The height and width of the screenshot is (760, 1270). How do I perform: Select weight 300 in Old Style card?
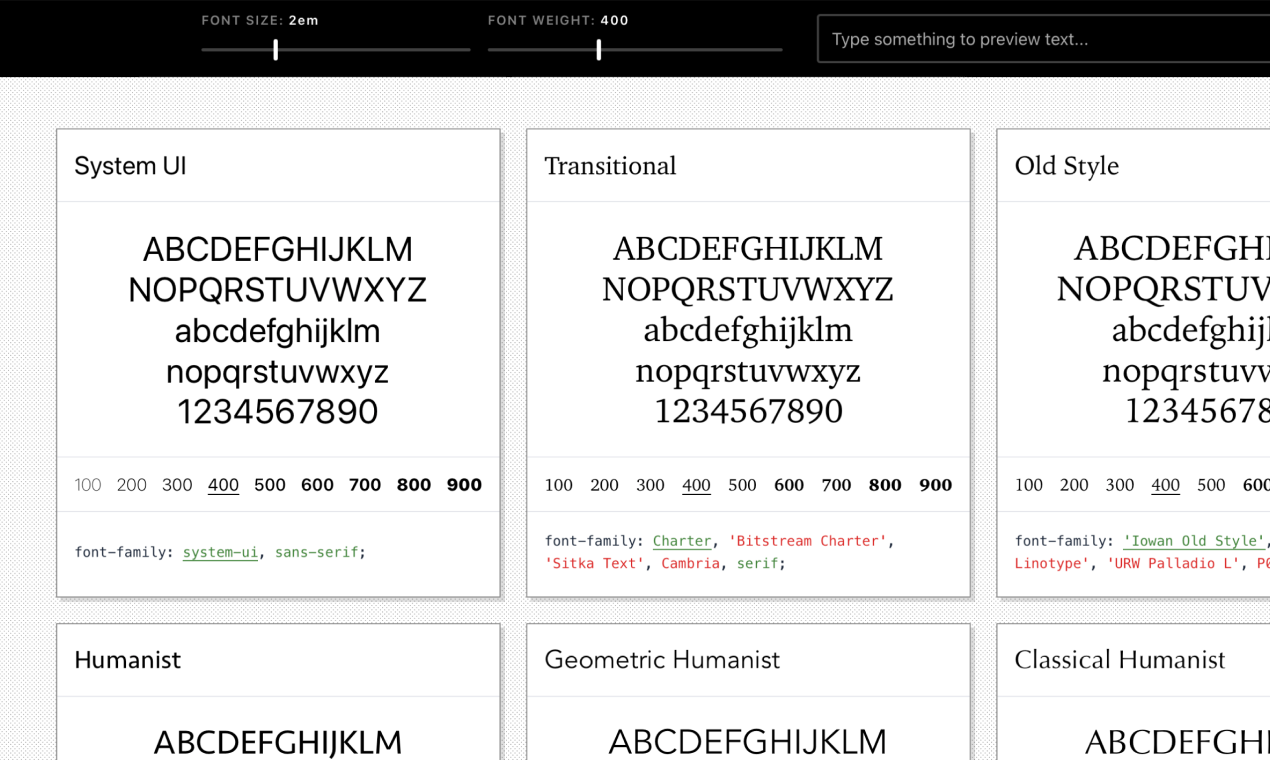tap(1120, 485)
